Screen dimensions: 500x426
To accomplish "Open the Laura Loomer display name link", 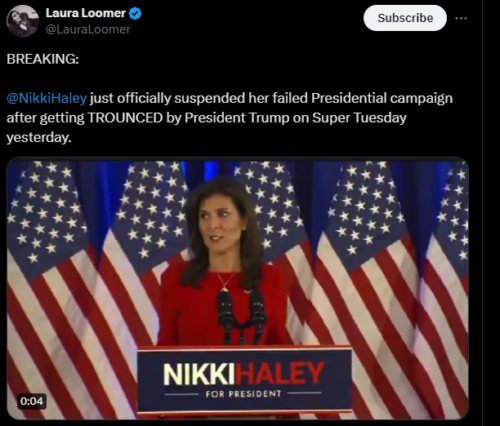I will 85,13.
